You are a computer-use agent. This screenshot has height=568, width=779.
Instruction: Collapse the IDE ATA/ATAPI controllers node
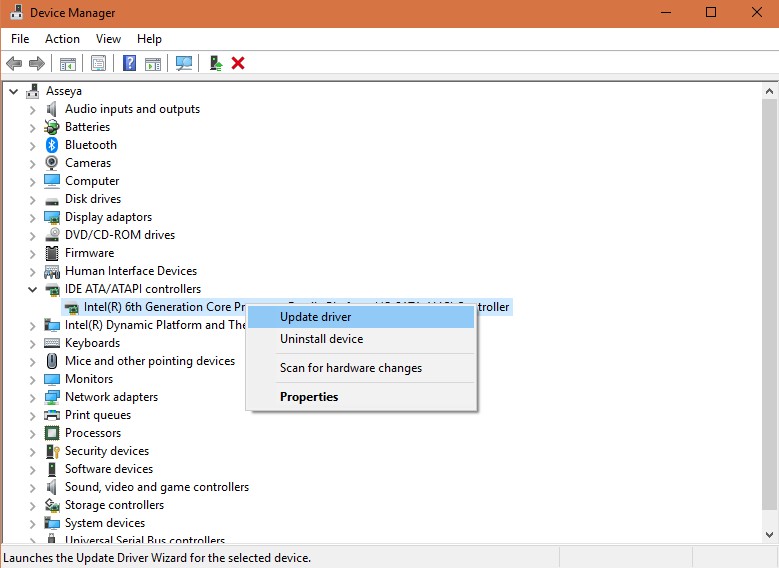tap(32, 289)
